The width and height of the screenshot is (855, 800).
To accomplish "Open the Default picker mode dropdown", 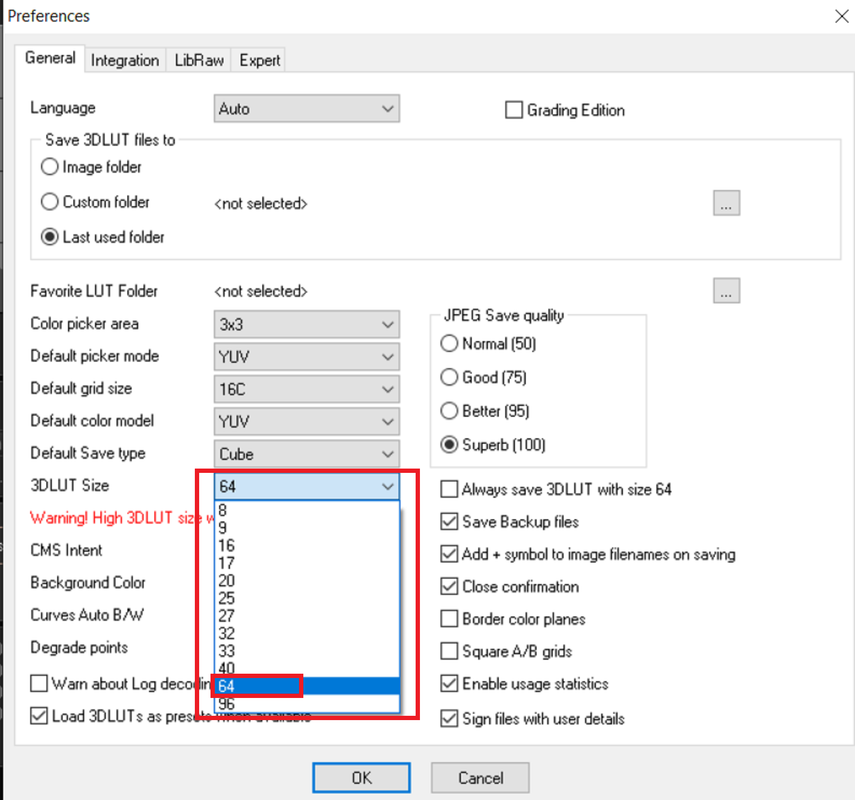I will click(306, 357).
